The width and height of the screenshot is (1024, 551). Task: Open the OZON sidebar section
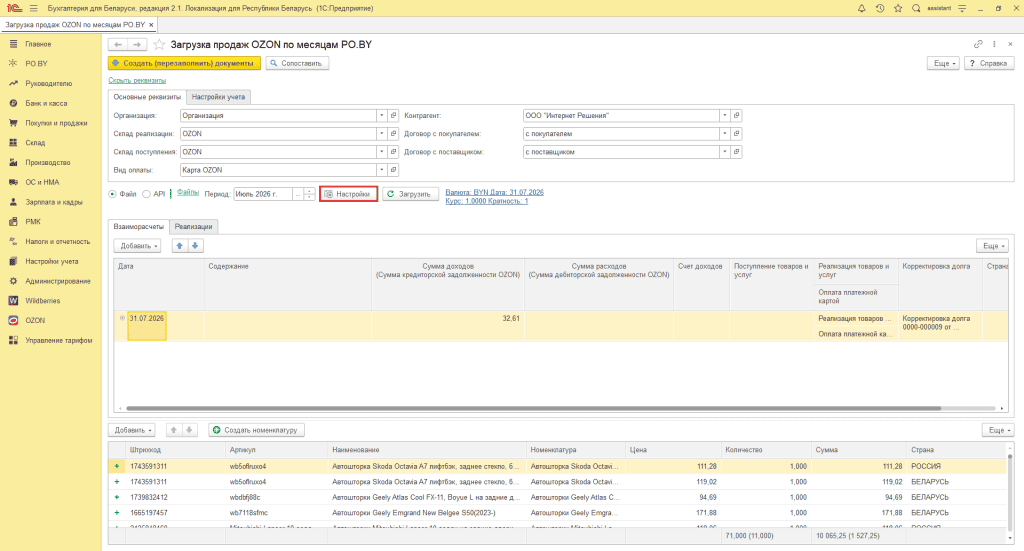point(35,321)
